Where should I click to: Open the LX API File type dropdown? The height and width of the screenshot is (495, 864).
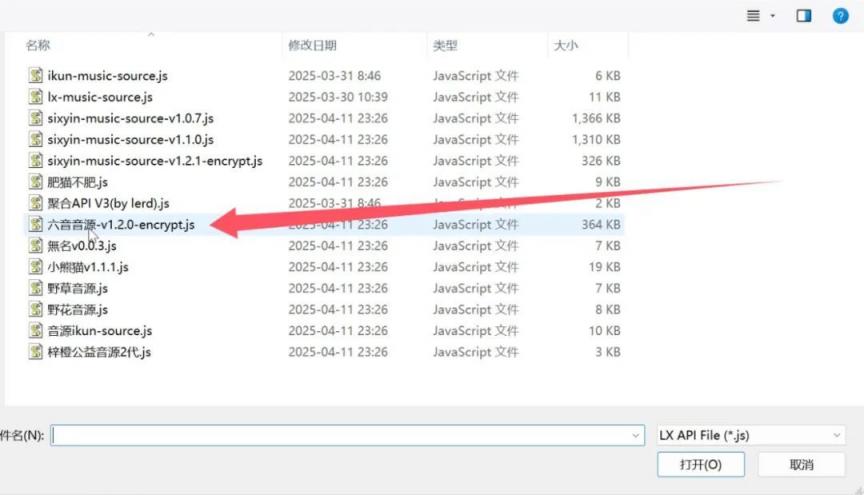[x=751, y=435]
